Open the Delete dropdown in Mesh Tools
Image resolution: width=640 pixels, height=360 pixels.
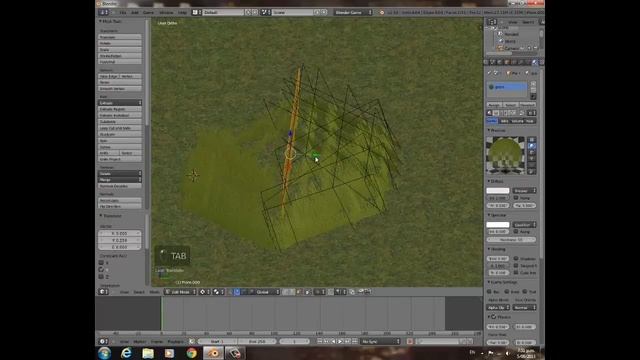[120, 173]
